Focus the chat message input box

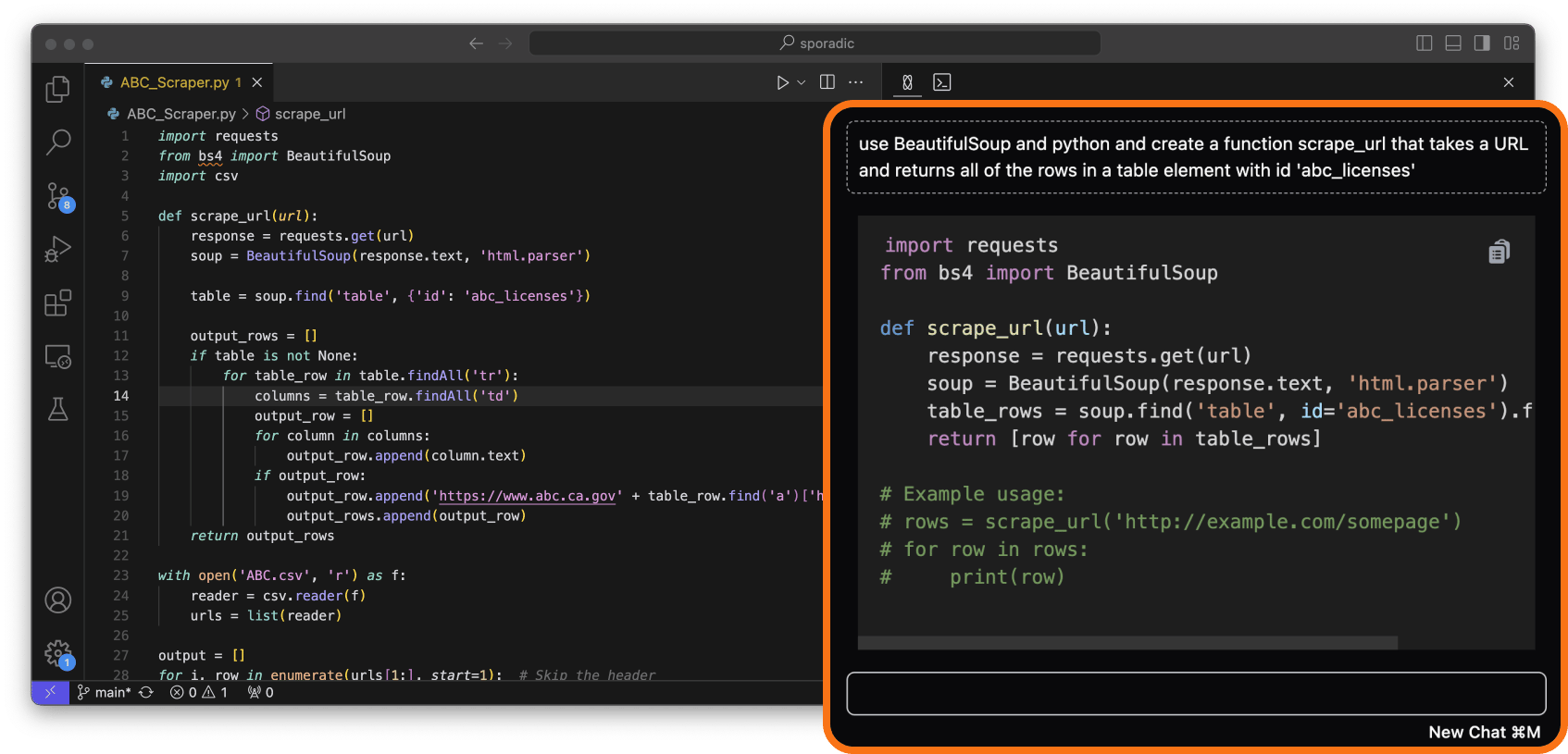[1196, 694]
